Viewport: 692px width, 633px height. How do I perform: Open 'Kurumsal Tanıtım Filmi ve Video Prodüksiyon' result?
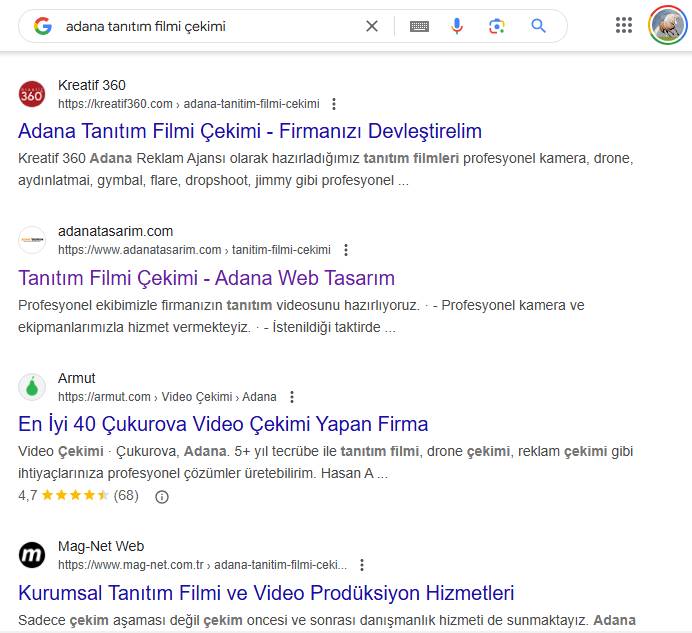pyautogui.click(x=266, y=592)
